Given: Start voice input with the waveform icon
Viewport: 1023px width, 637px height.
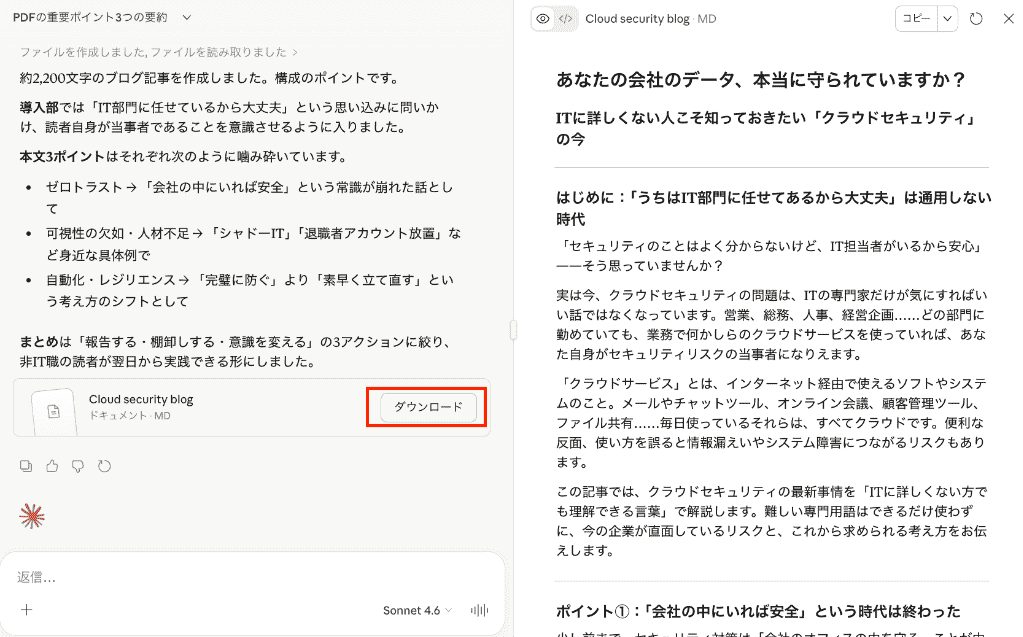Looking at the screenshot, I should point(480,610).
